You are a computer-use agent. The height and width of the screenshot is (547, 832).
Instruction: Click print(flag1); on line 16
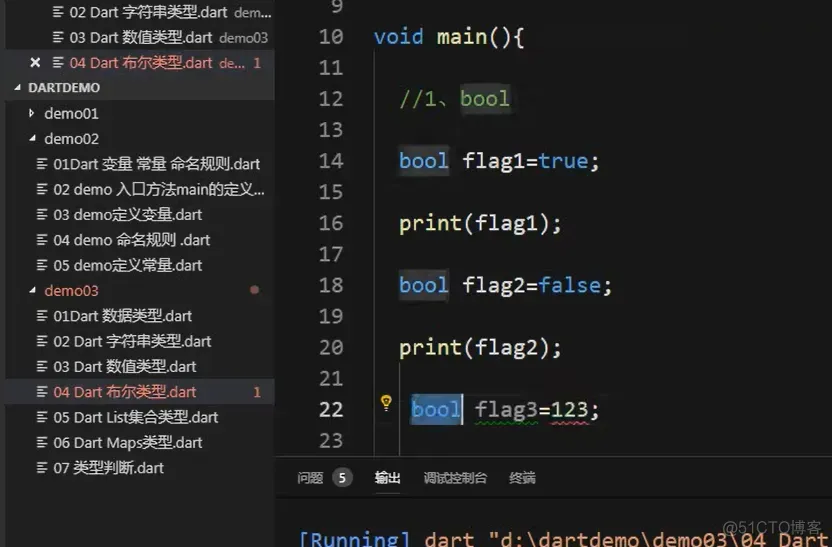coord(480,223)
